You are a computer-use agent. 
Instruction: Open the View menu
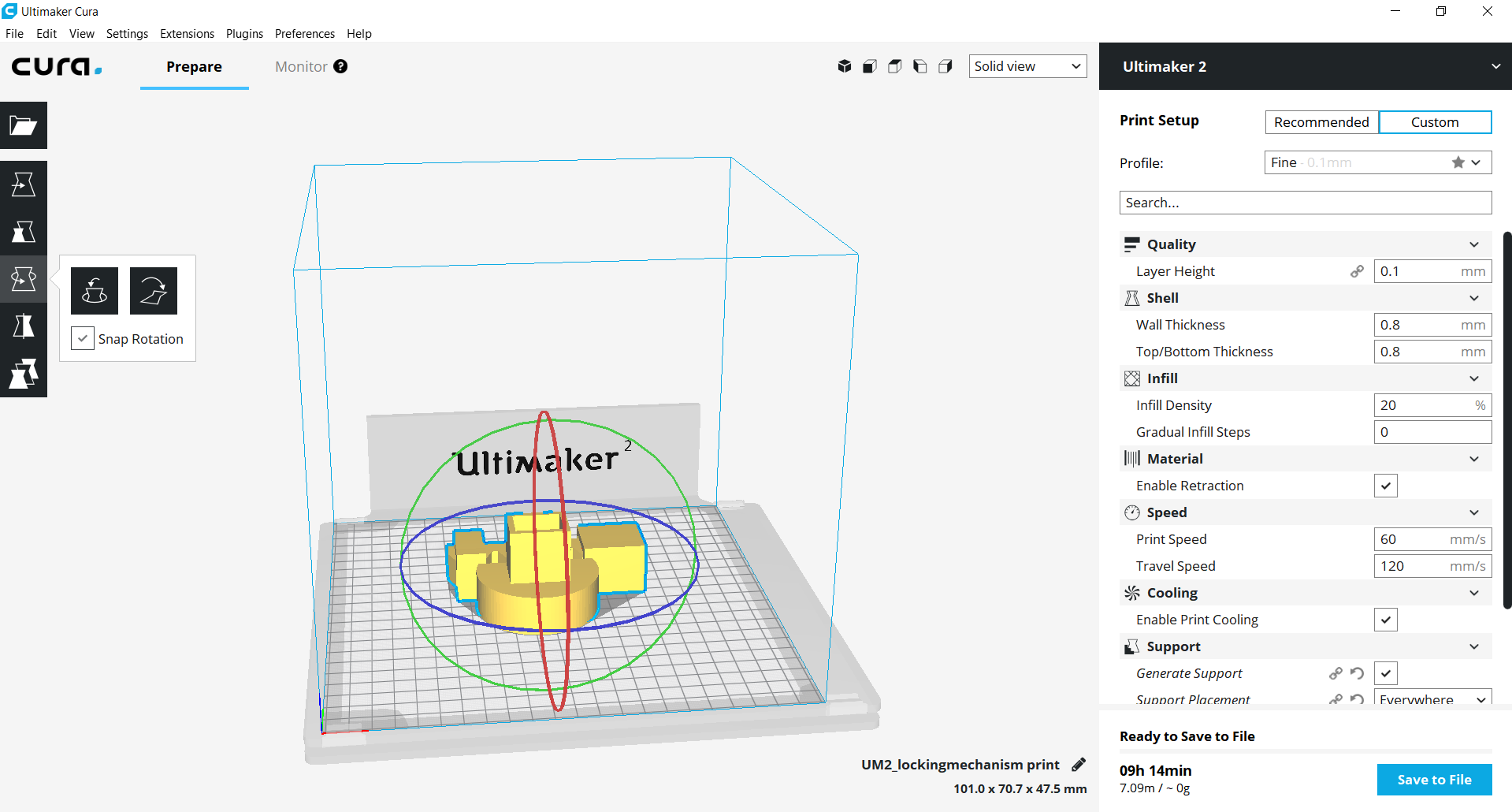pyautogui.click(x=81, y=33)
